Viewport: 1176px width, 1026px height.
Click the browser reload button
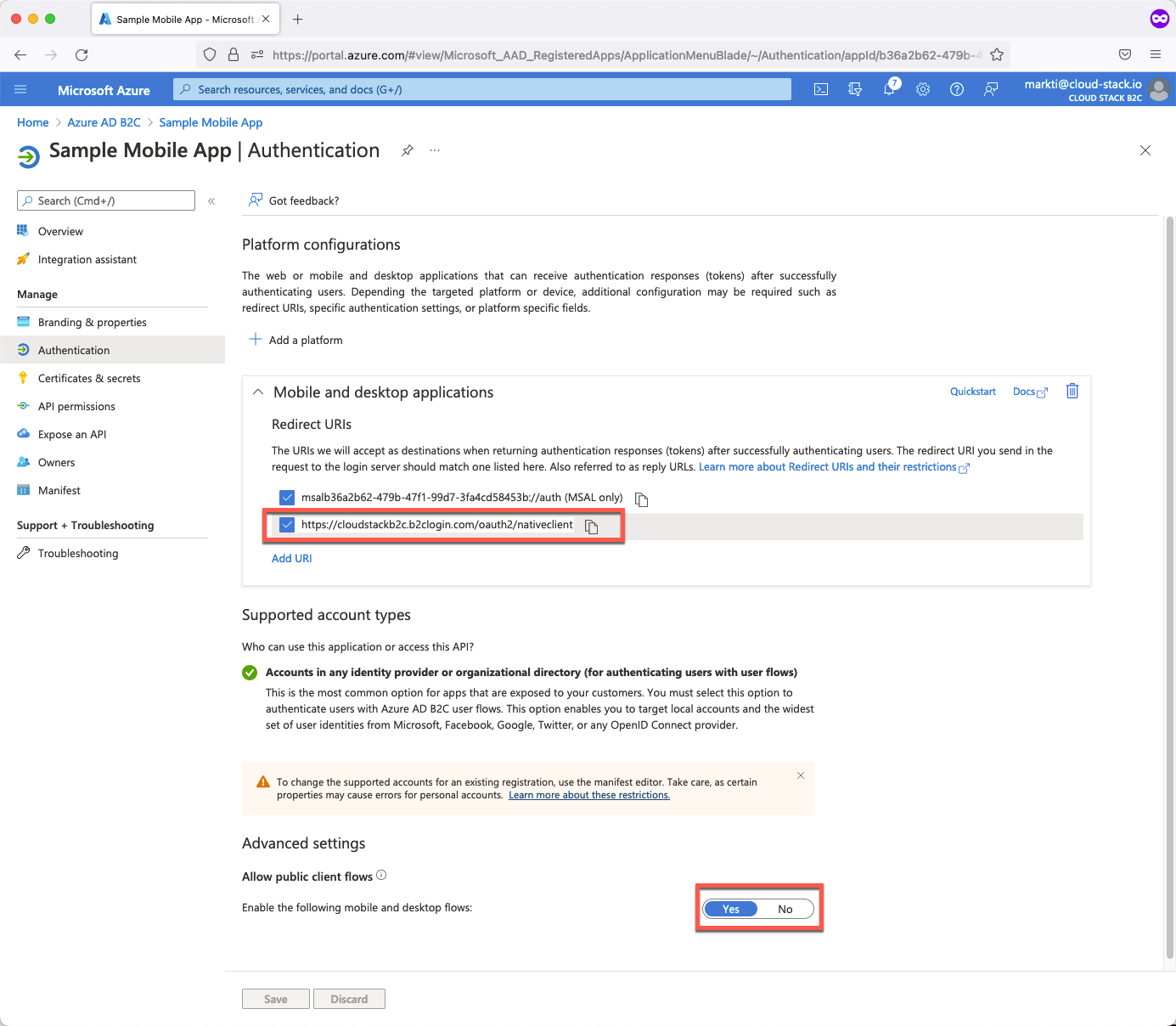82,55
